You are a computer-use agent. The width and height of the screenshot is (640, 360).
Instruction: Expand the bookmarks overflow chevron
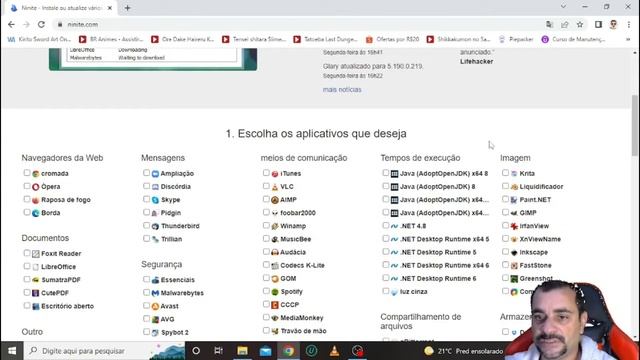pyautogui.click(x=628, y=39)
